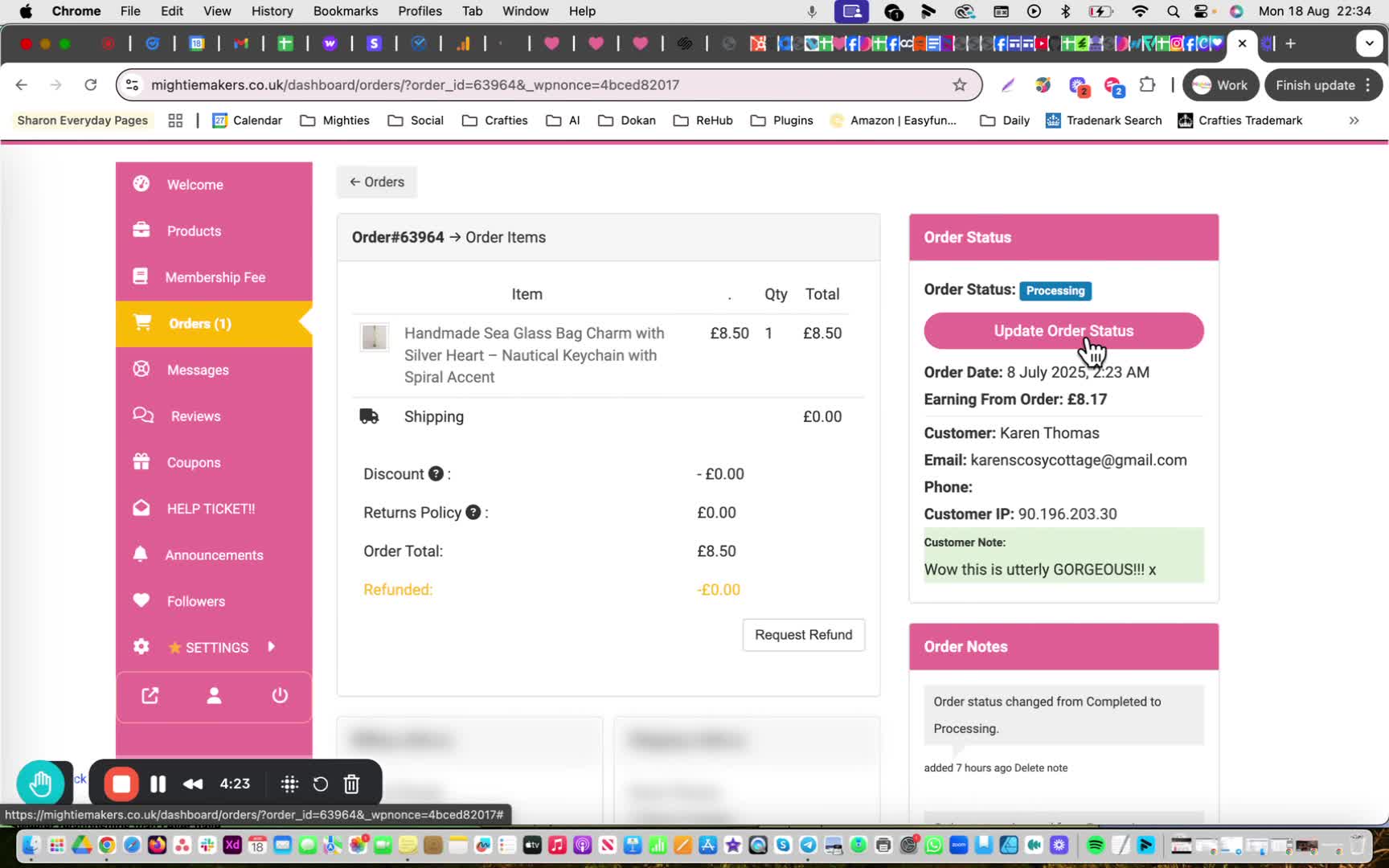This screenshot has width=1389, height=868.
Task: Click the Delete note link
Action: (x=1041, y=768)
